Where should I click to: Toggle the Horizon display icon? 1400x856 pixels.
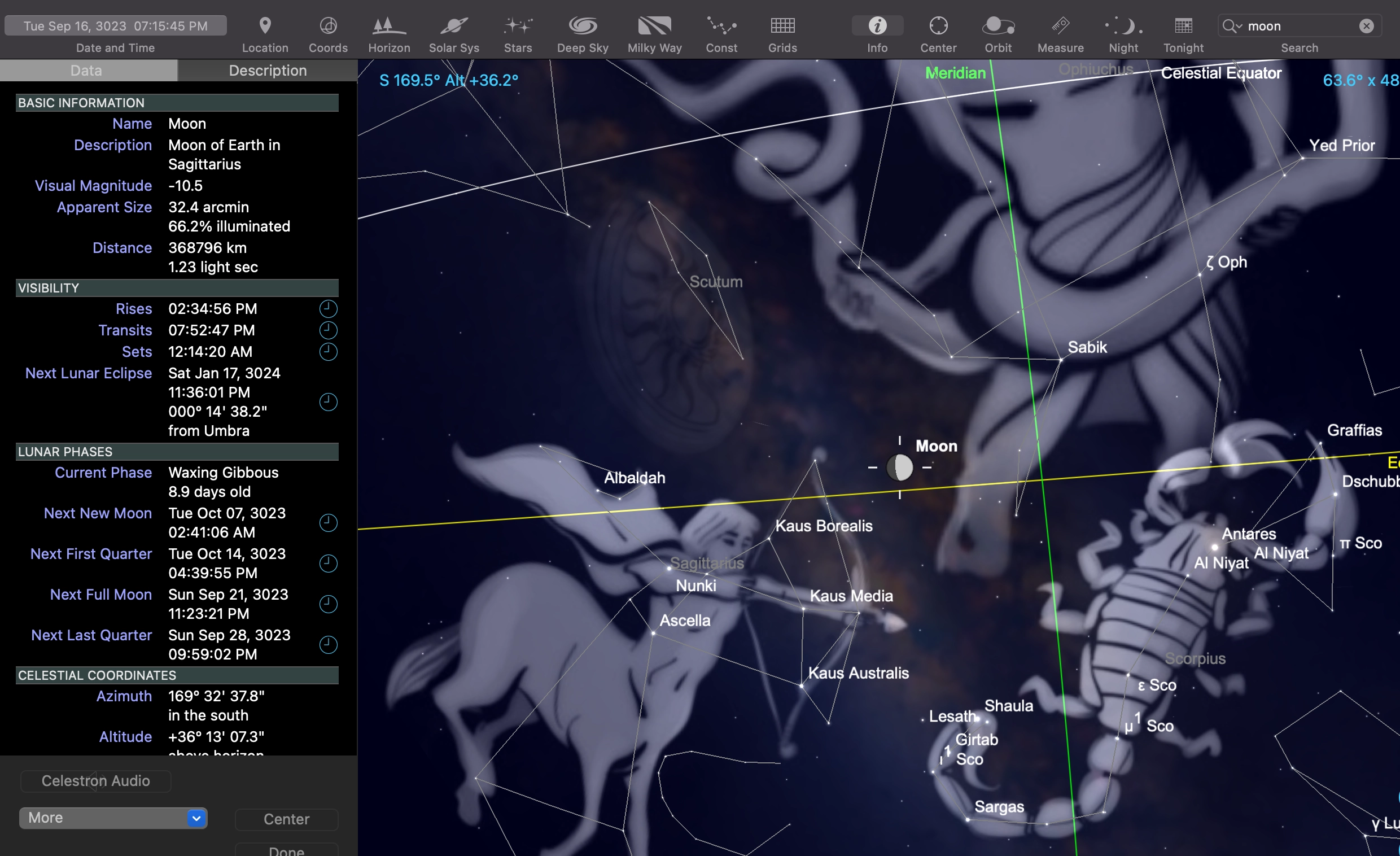click(x=388, y=26)
